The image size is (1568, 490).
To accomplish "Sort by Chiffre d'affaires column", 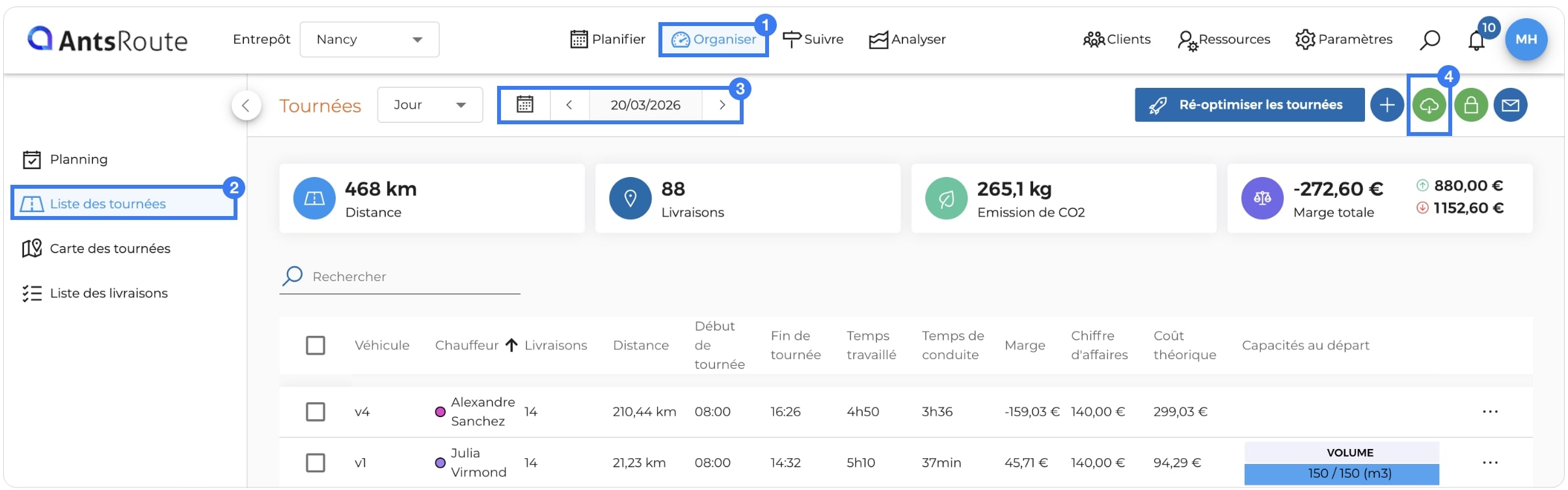I will pos(1100,346).
